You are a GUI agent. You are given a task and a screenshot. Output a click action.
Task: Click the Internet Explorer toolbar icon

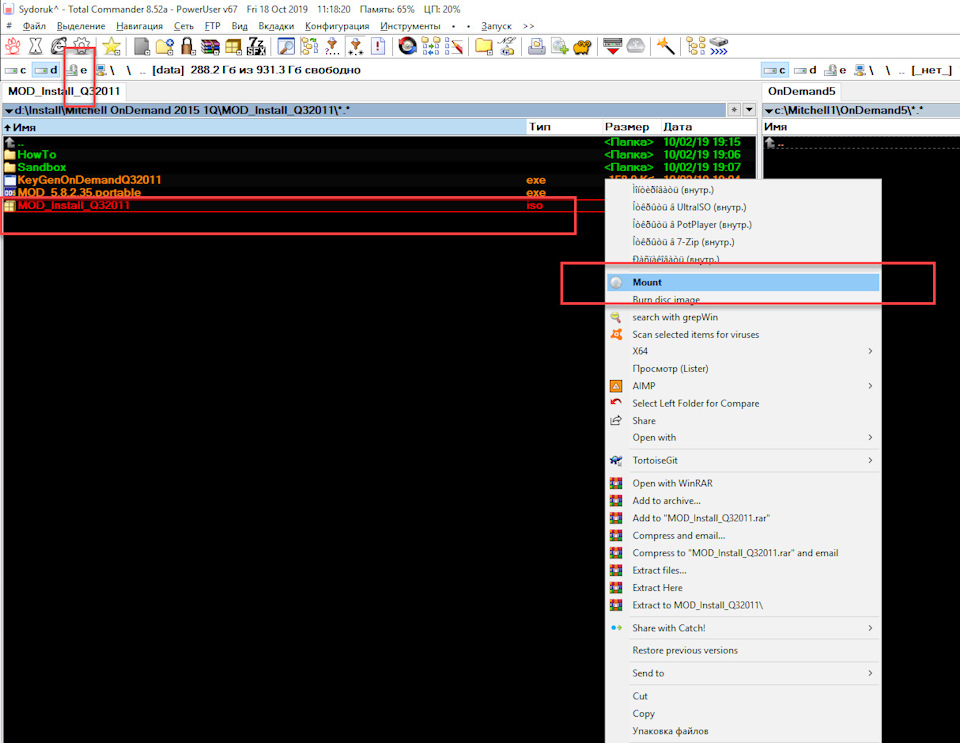[x=58, y=47]
